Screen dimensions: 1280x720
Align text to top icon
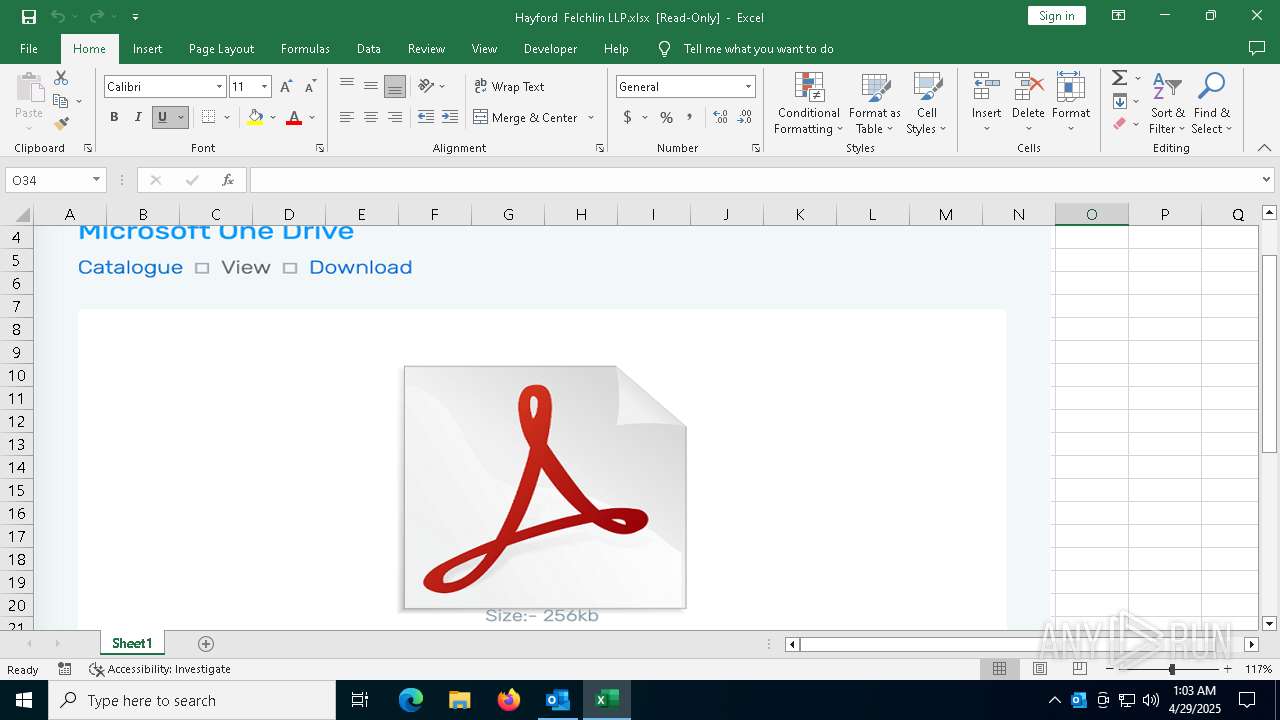(x=347, y=86)
